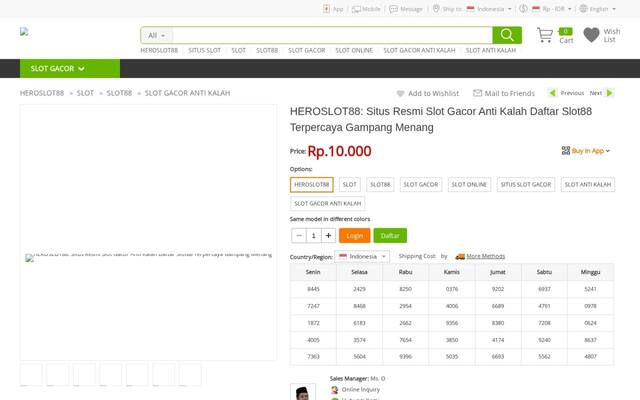Click the Ship to location pin icon
This screenshot has height=400, width=640.
436,9
